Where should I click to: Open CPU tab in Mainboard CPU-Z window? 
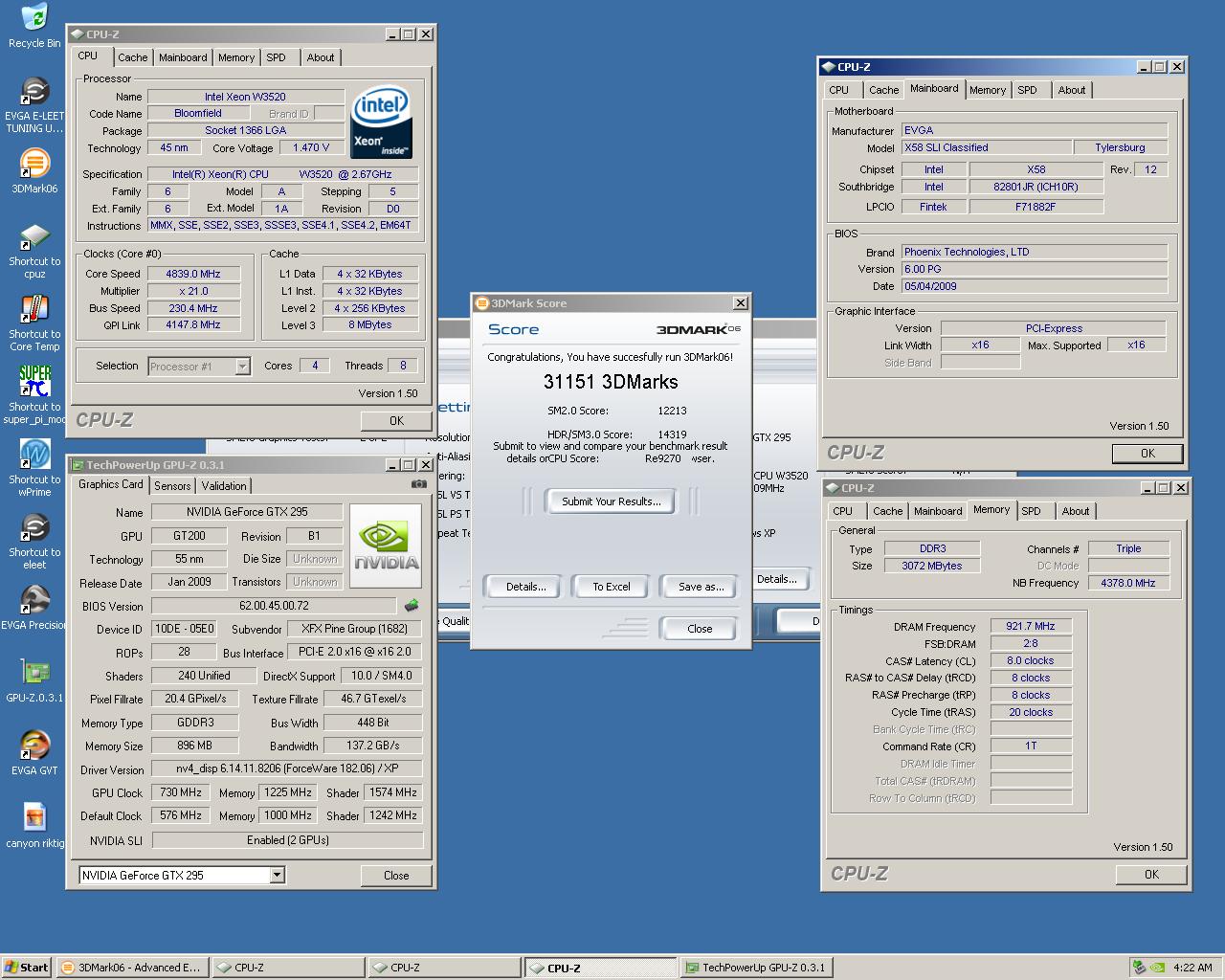pyautogui.click(x=839, y=90)
